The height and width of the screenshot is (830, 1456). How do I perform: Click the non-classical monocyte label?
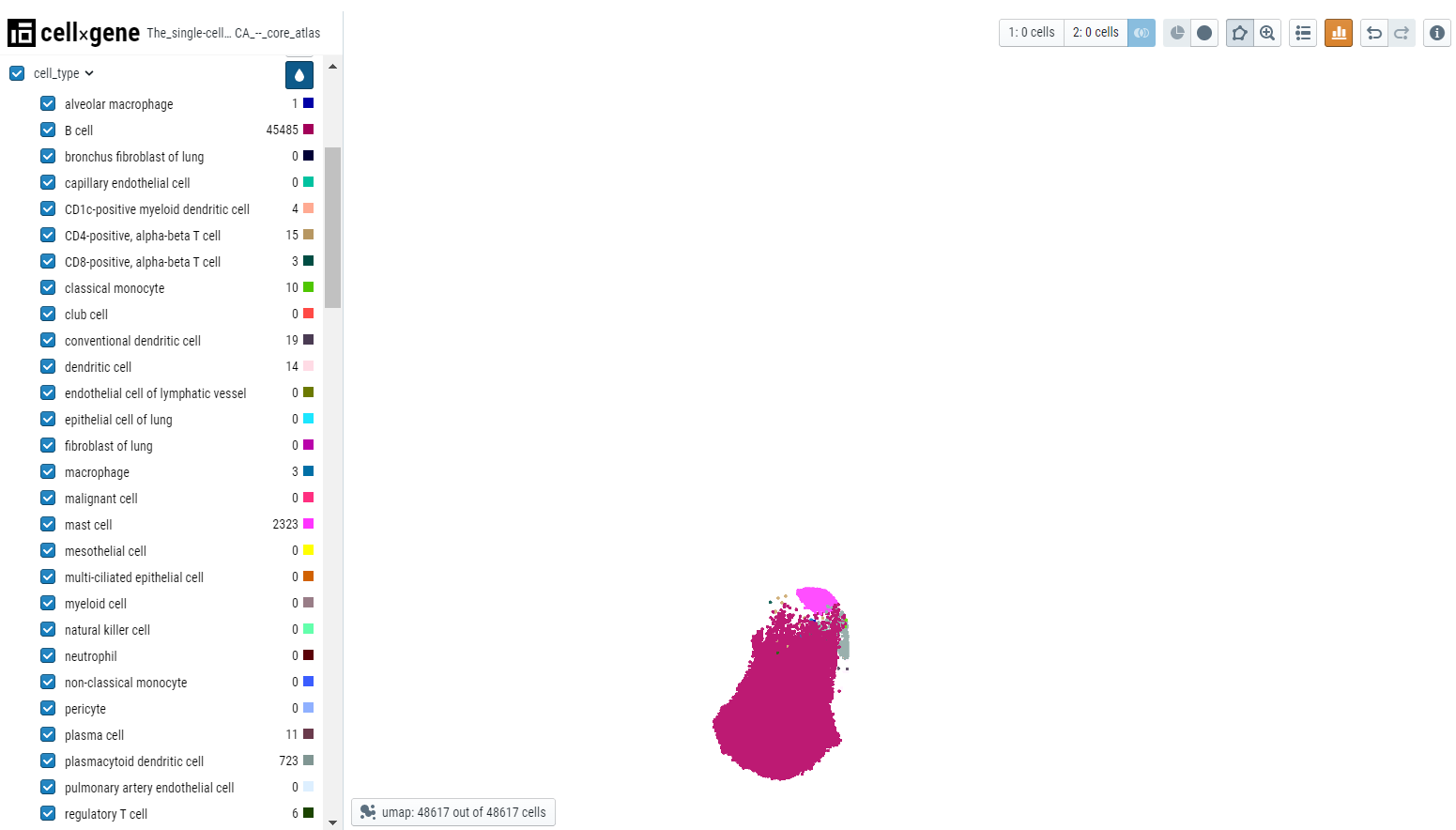[x=126, y=683]
